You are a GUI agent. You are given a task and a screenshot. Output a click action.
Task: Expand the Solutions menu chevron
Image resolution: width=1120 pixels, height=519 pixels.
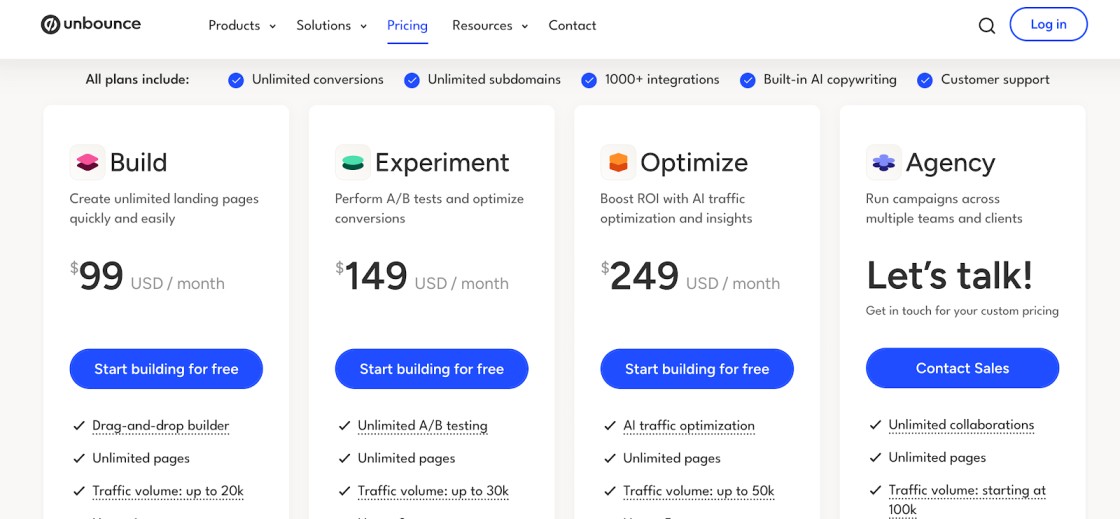[x=363, y=26]
